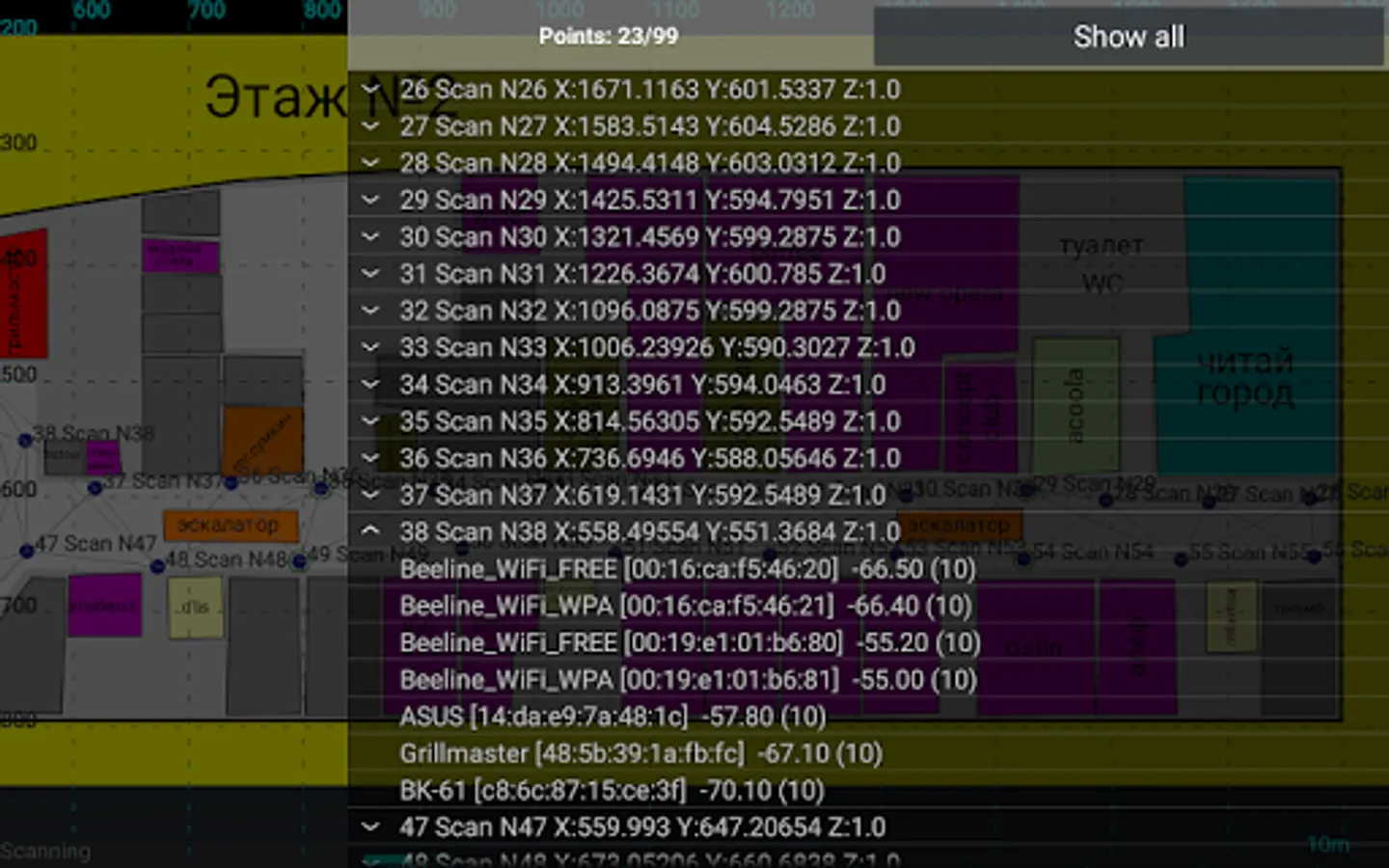Select Beeline_WiFi_FREE entry with MAC 00:16:ca:f5:46:20
This screenshot has width=1389, height=868.
coord(688,569)
